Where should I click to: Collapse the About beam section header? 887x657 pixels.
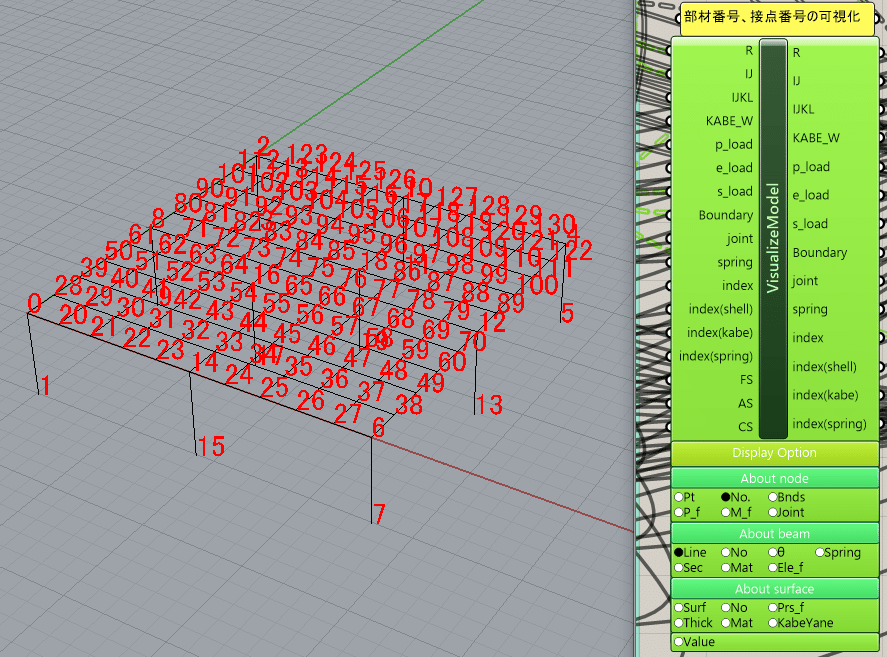coord(774,534)
